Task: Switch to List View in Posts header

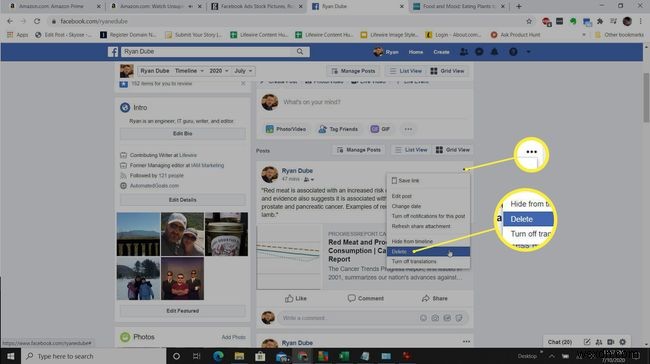Action: tap(411, 150)
